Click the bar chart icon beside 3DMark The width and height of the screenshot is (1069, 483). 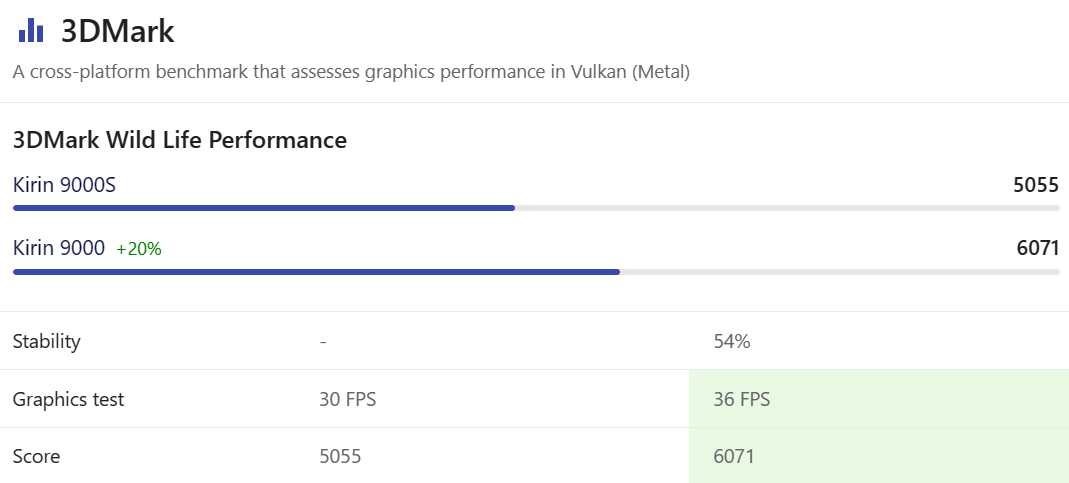[31, 31]
